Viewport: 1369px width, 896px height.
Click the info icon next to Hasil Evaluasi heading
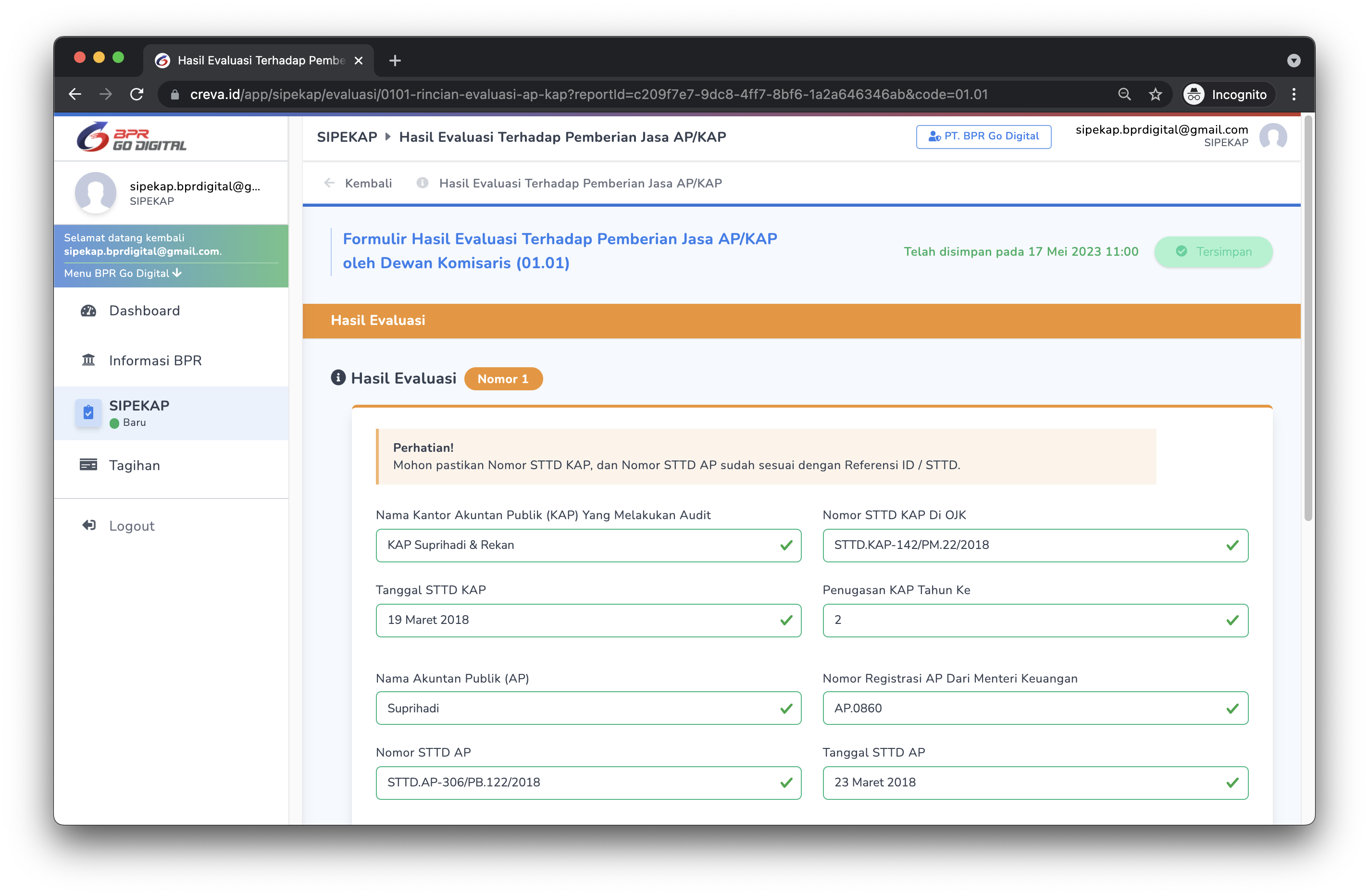pyautogui.click(x=337, y=377)
